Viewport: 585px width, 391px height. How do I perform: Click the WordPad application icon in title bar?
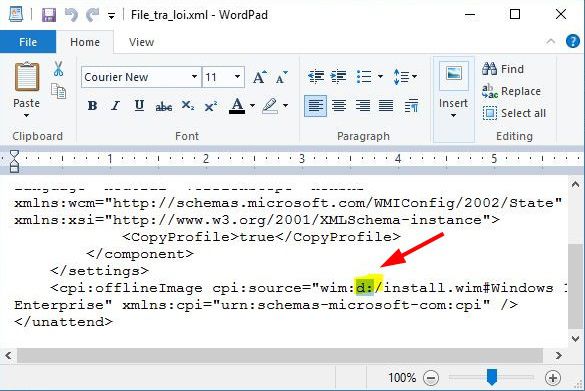(x=16, y=15)
